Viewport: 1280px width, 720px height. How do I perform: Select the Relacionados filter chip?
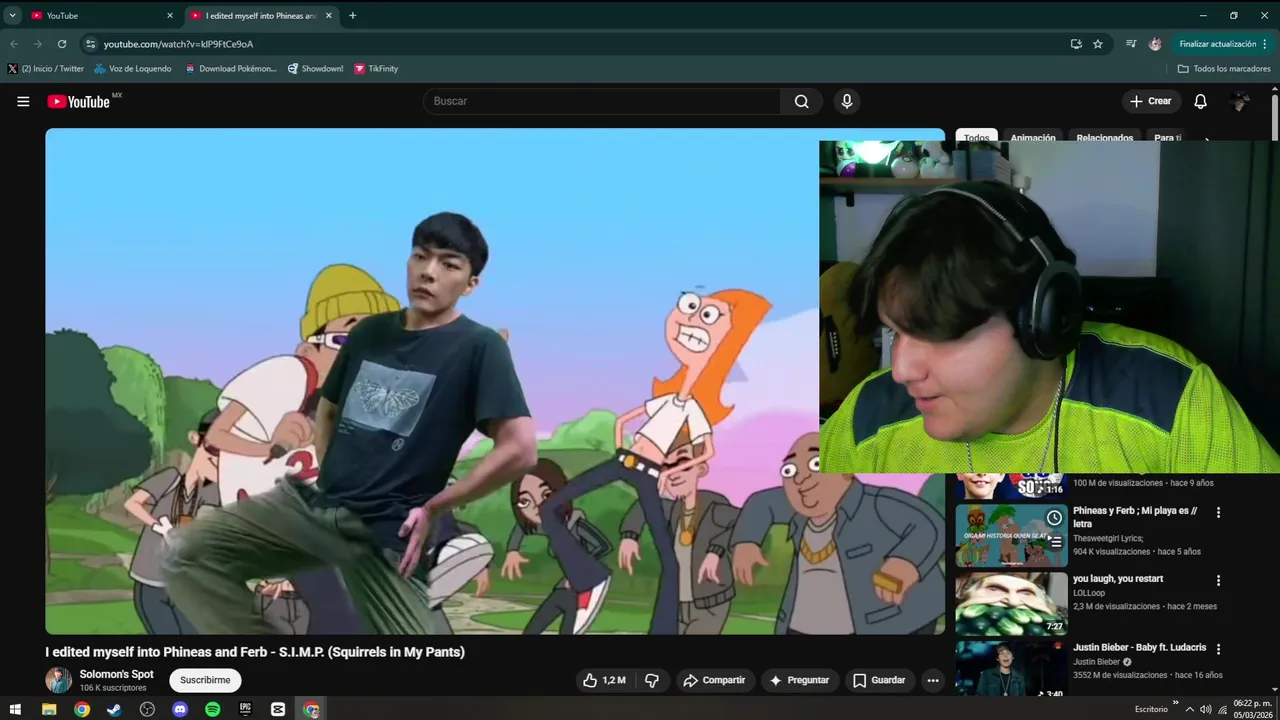coord(1104,138)
